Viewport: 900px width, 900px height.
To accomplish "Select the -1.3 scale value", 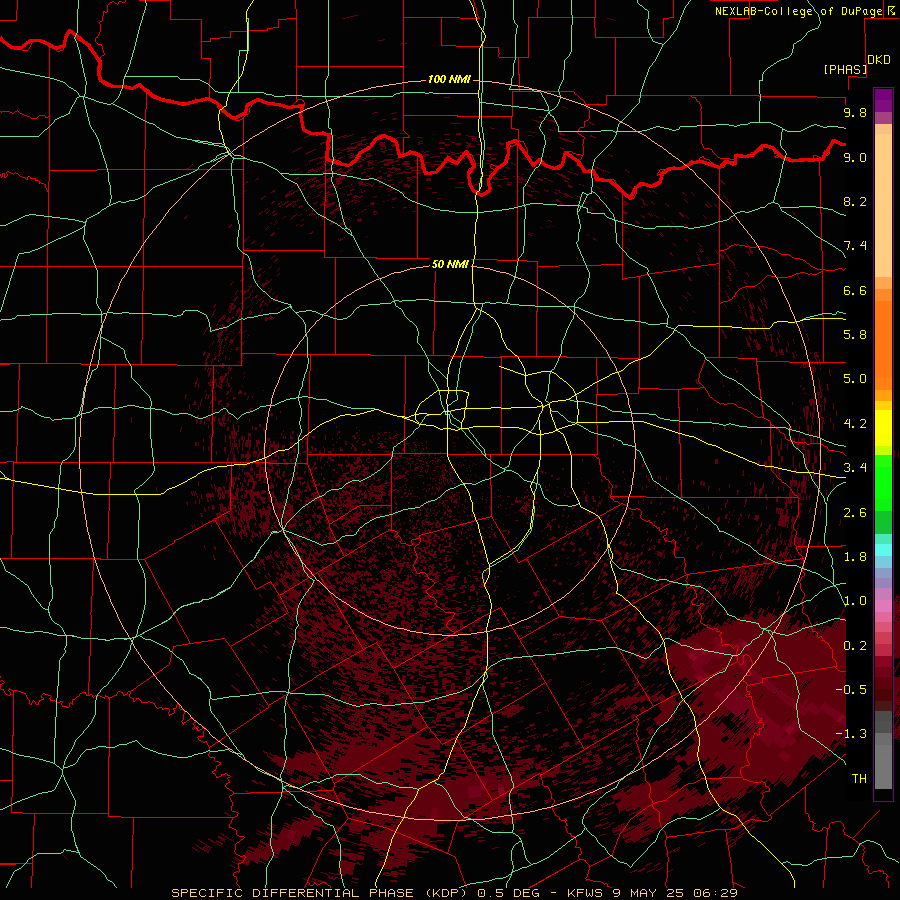I will [851, 734].
